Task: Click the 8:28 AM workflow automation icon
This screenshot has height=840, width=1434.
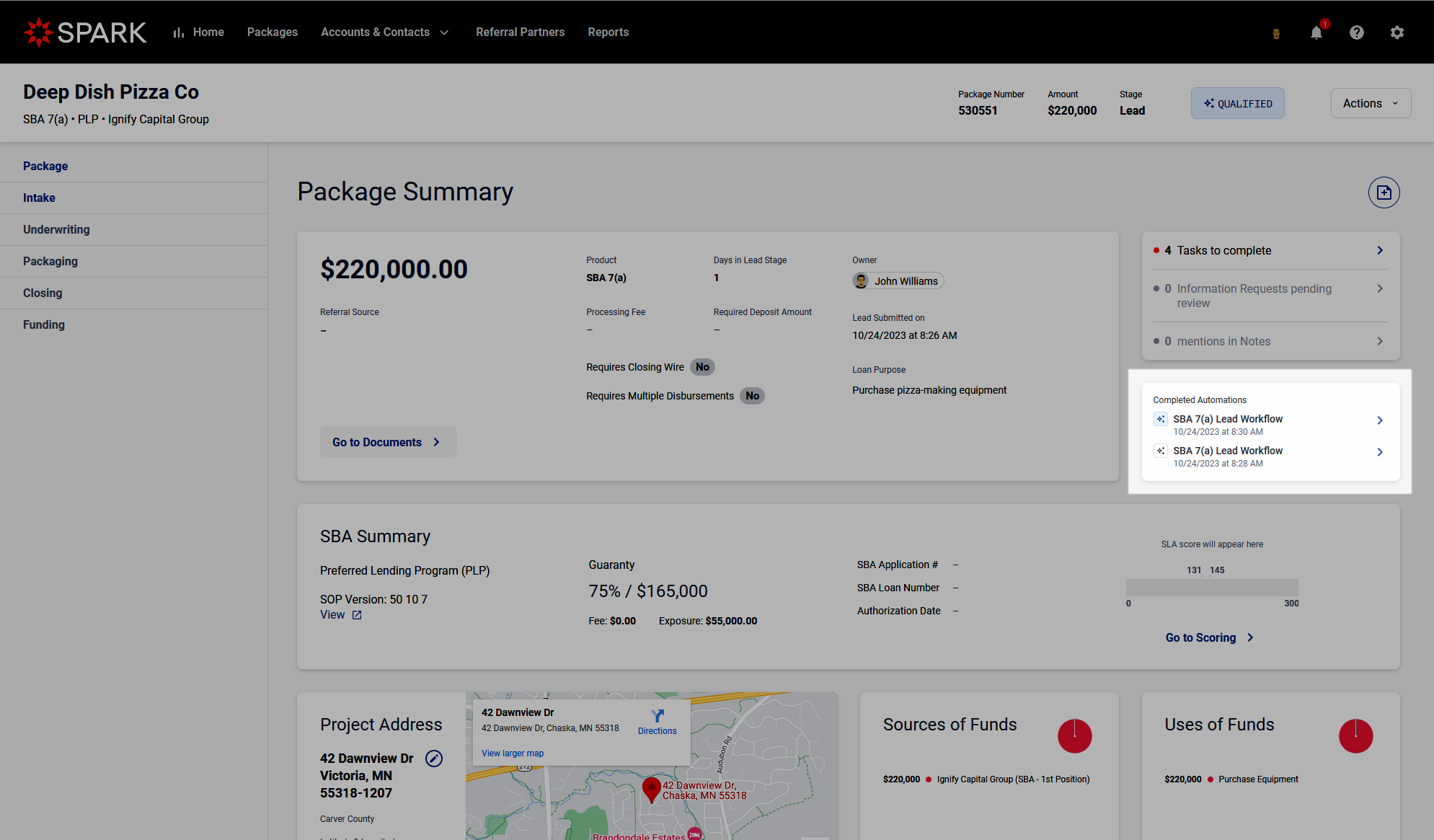Action: coord(1161,451)
